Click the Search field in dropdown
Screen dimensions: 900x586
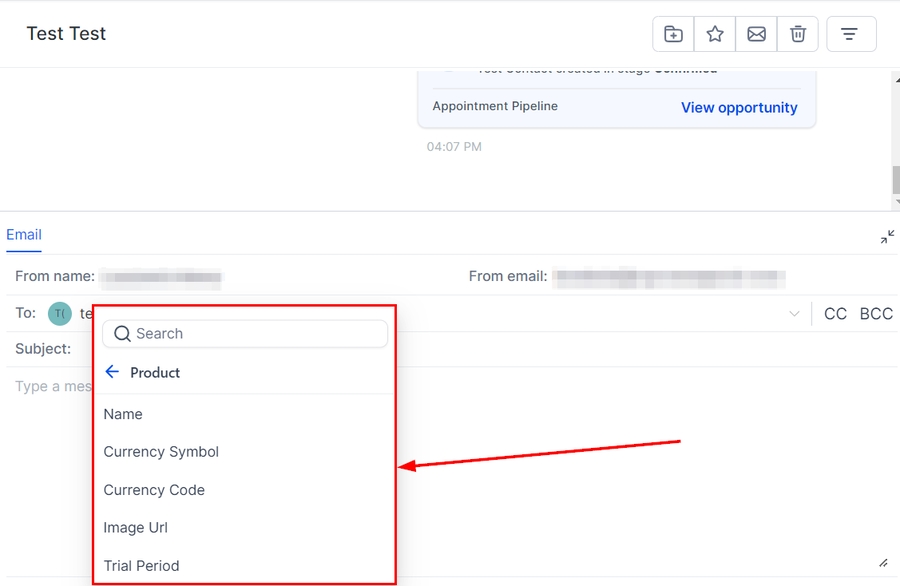(245, 334)
